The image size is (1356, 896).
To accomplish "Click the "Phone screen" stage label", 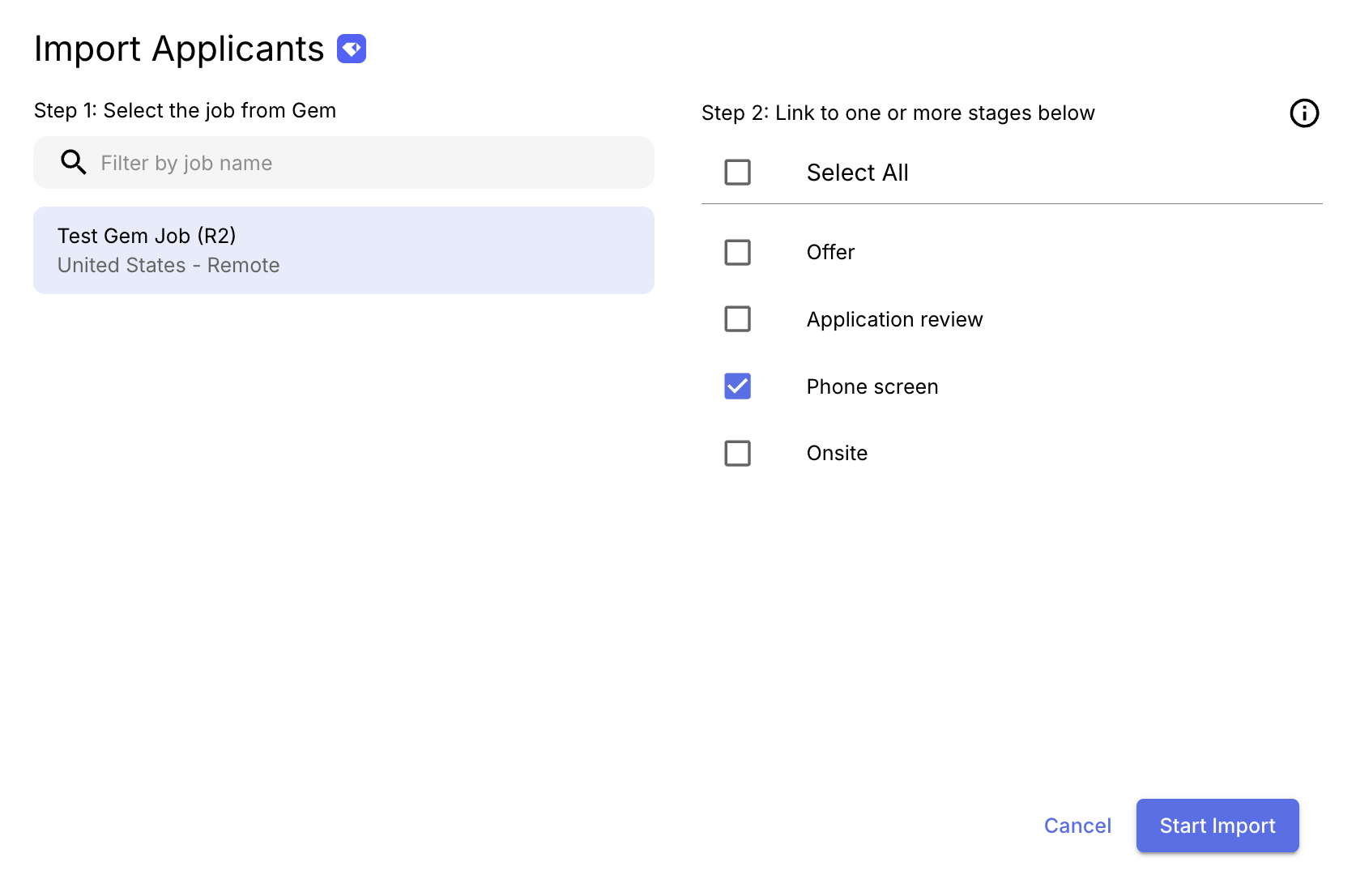I will [872, 386].
